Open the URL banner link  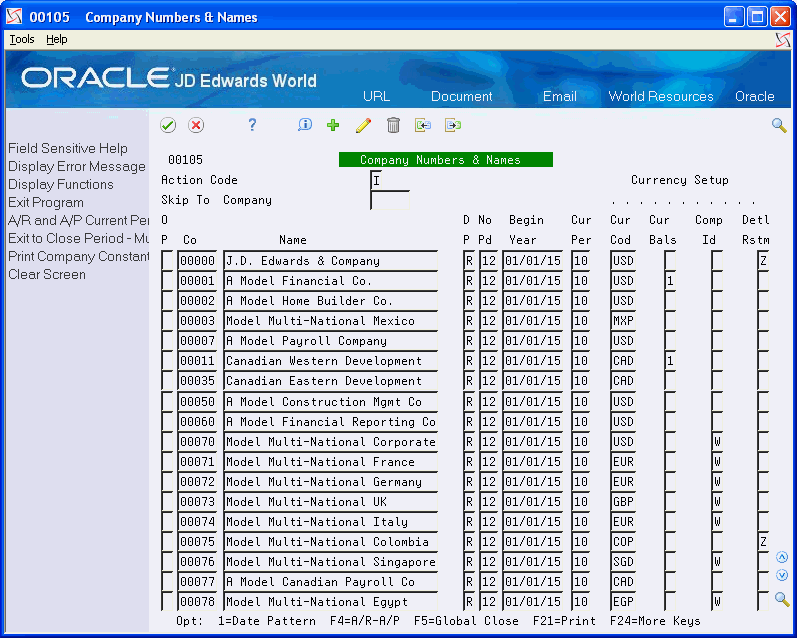[x=377, y=97]
